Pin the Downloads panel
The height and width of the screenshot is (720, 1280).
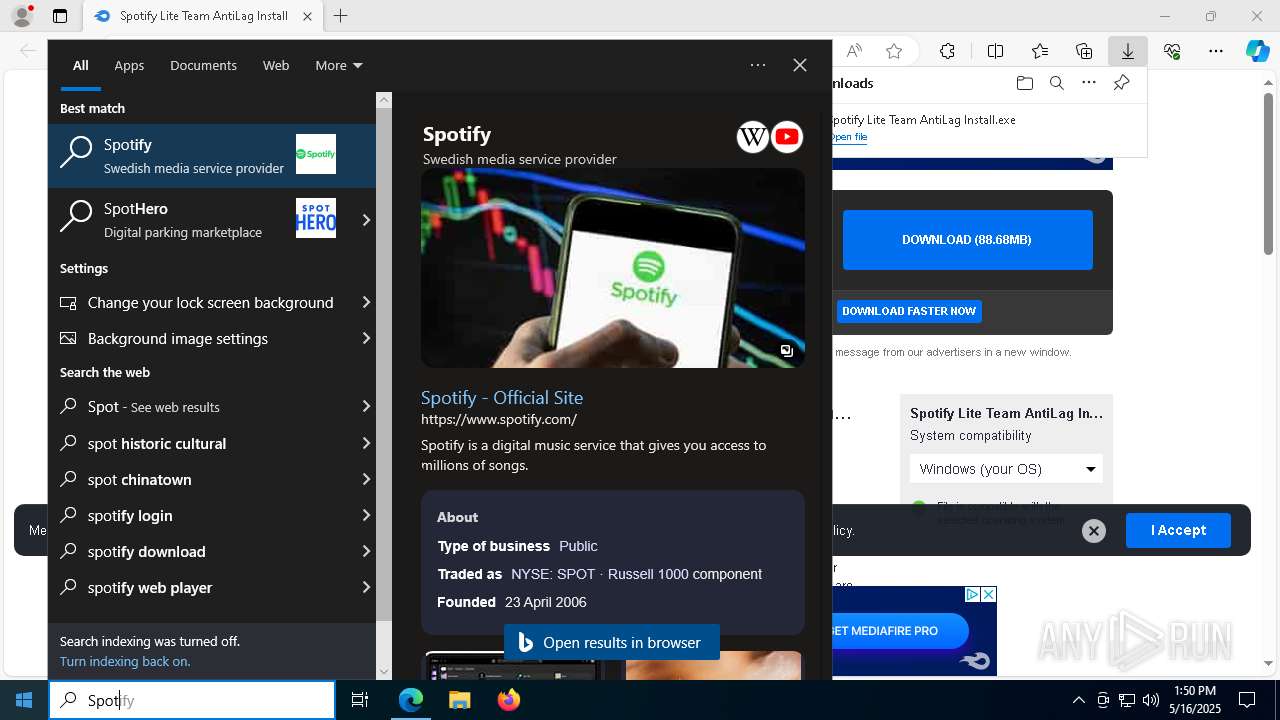[1121, 83]
